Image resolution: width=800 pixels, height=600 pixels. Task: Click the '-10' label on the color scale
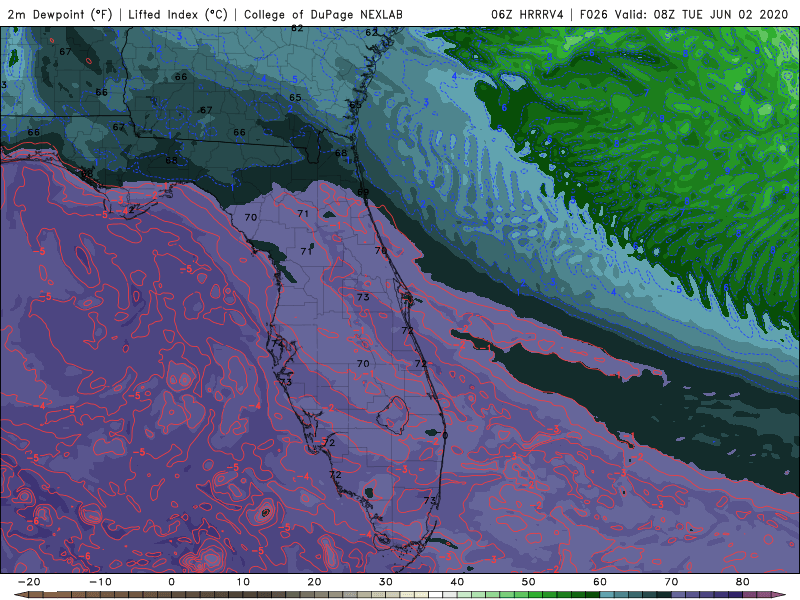(100, 582)
